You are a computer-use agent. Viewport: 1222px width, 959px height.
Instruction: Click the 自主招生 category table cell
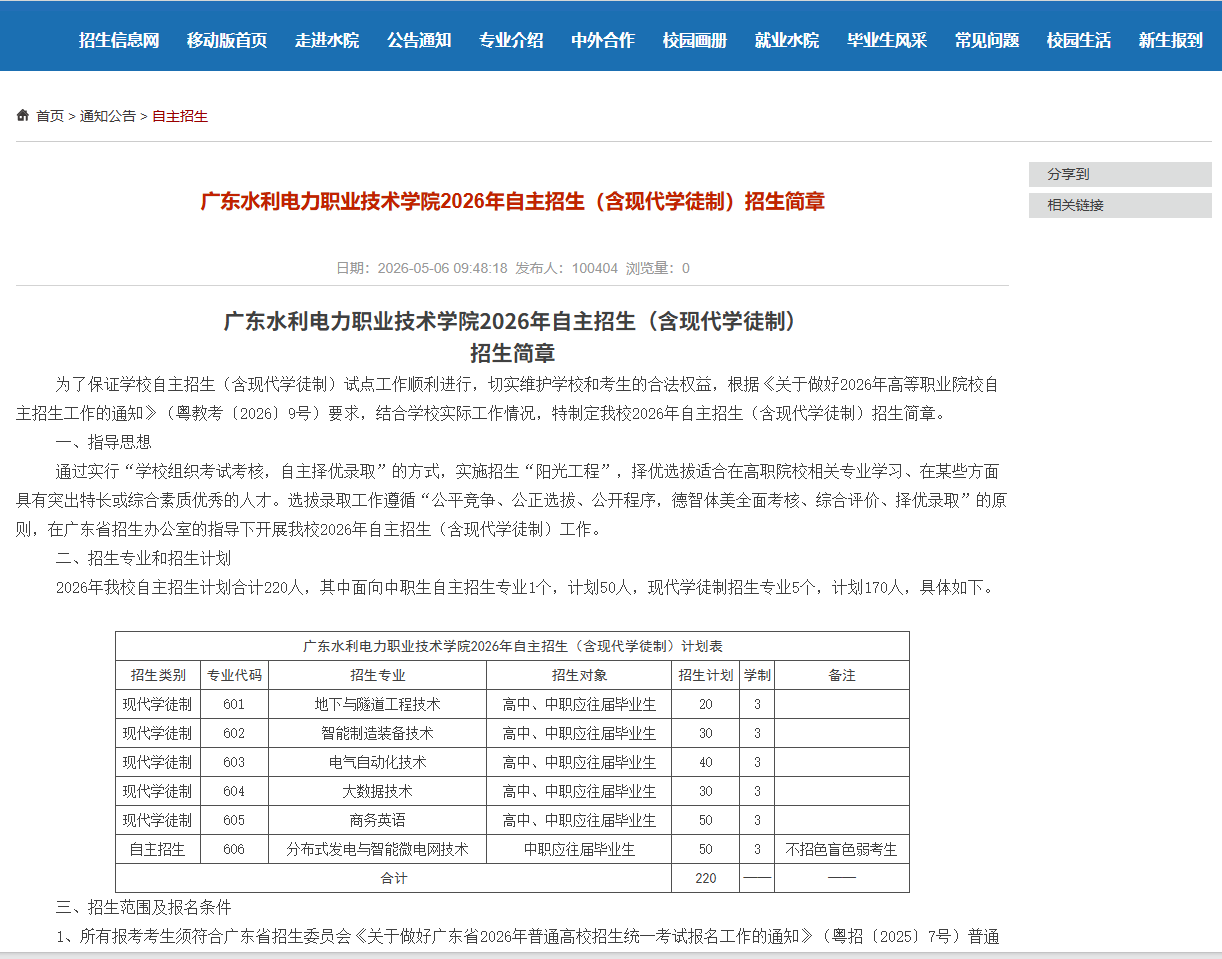(158, 849)
